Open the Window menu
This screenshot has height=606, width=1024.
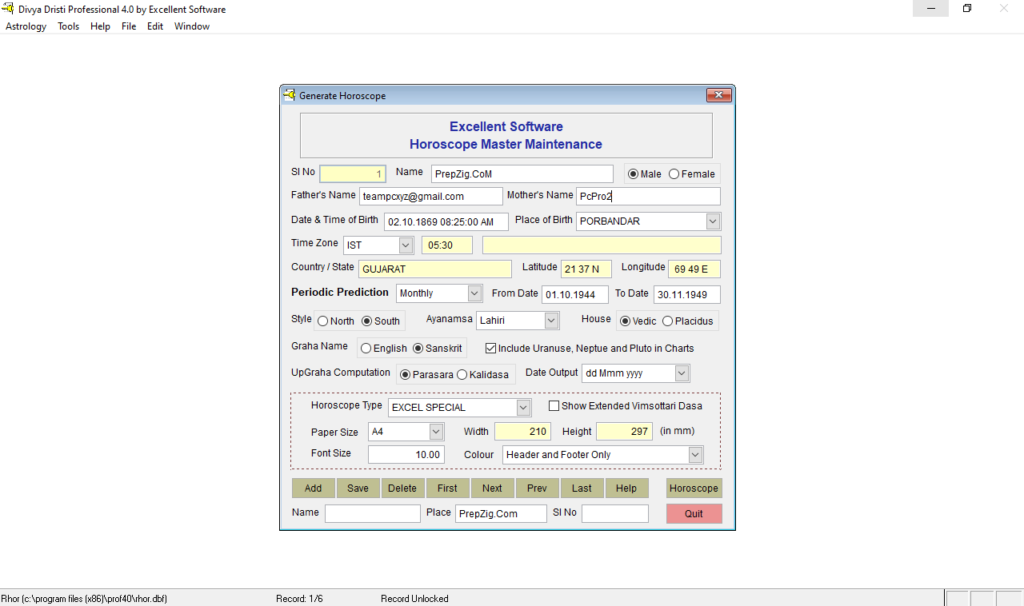click(192, 26)
